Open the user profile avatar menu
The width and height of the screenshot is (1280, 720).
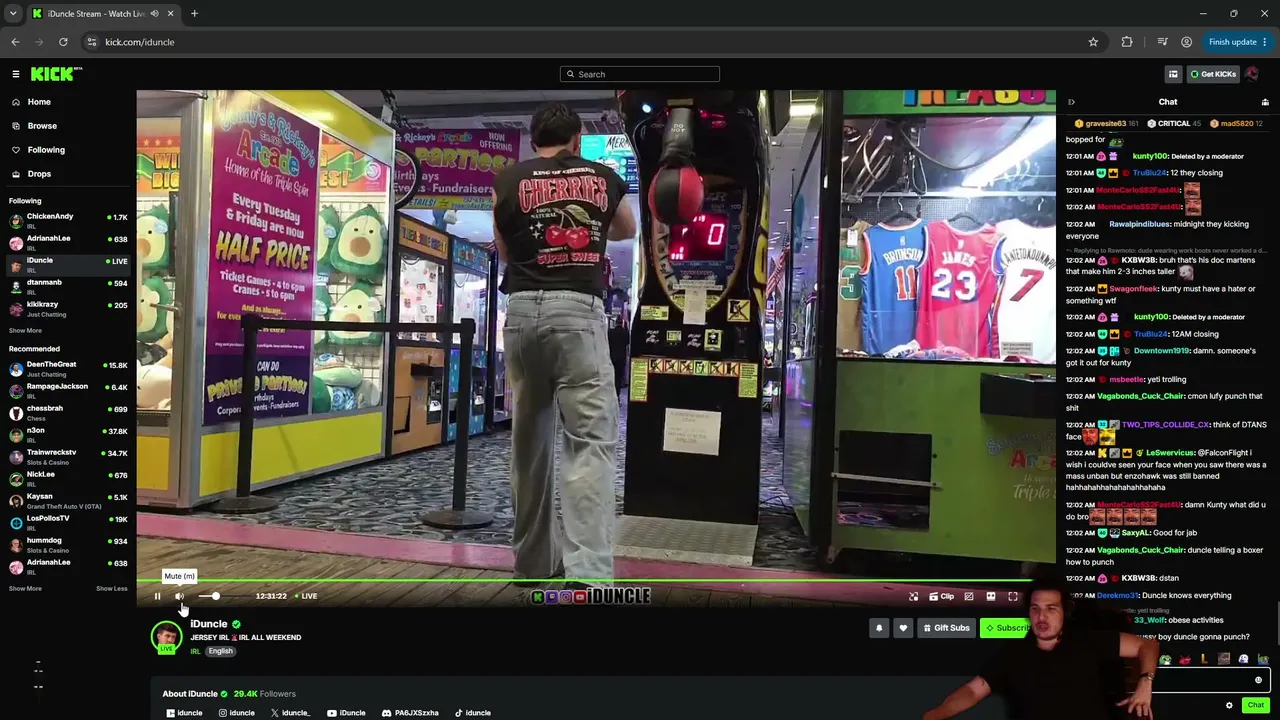1253,74
